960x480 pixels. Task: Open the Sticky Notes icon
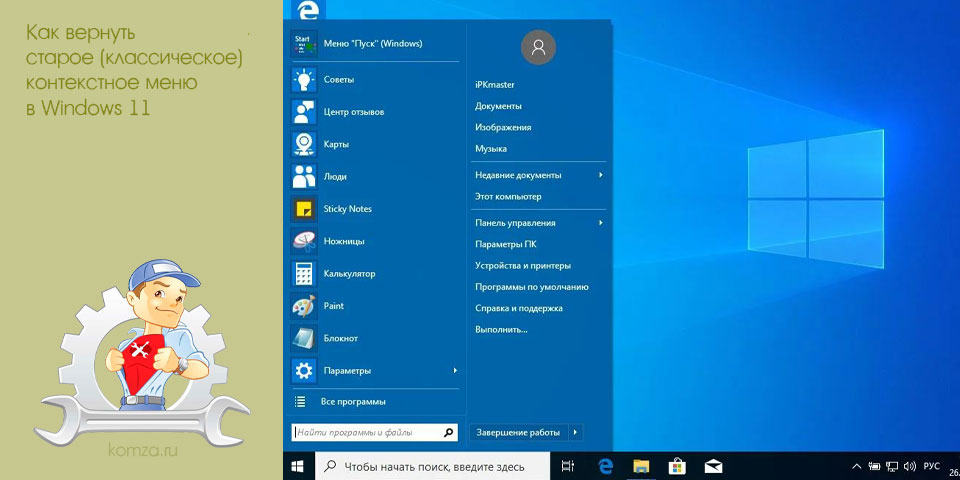pyautogui.click(x=304, y=209)
